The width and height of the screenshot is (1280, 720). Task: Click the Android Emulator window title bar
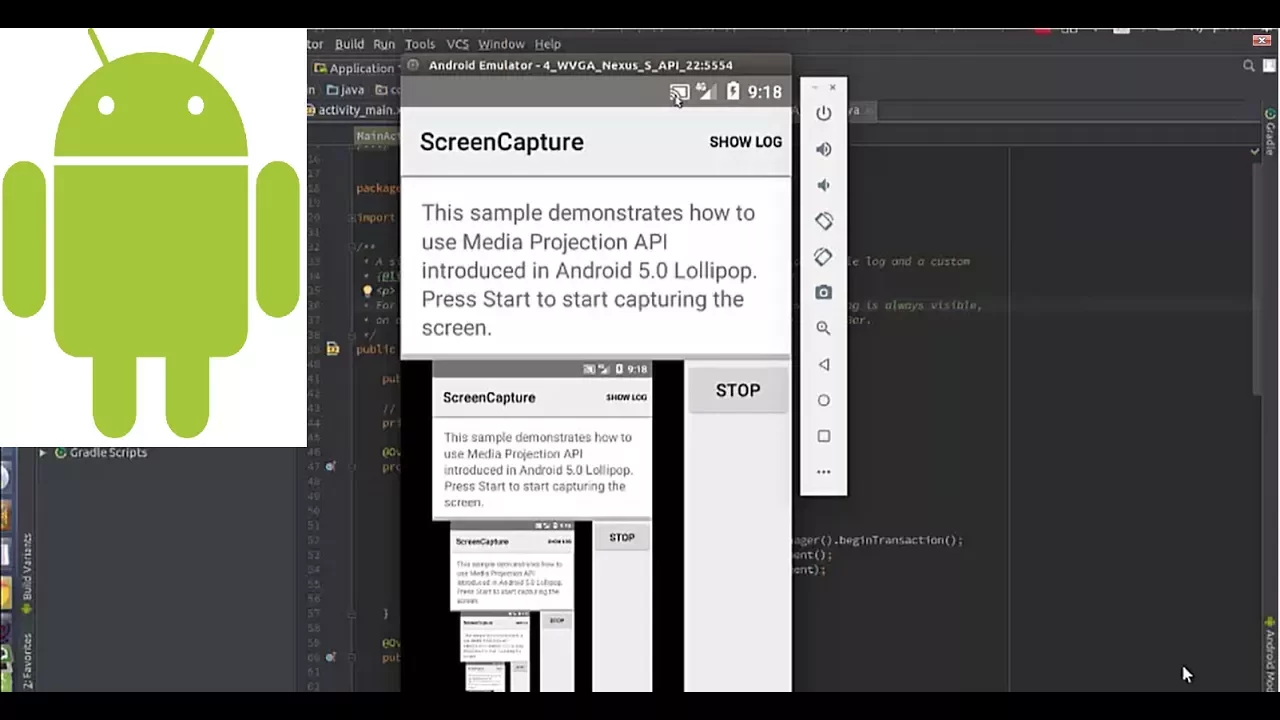pyautogui.click(x=596, y=65)
